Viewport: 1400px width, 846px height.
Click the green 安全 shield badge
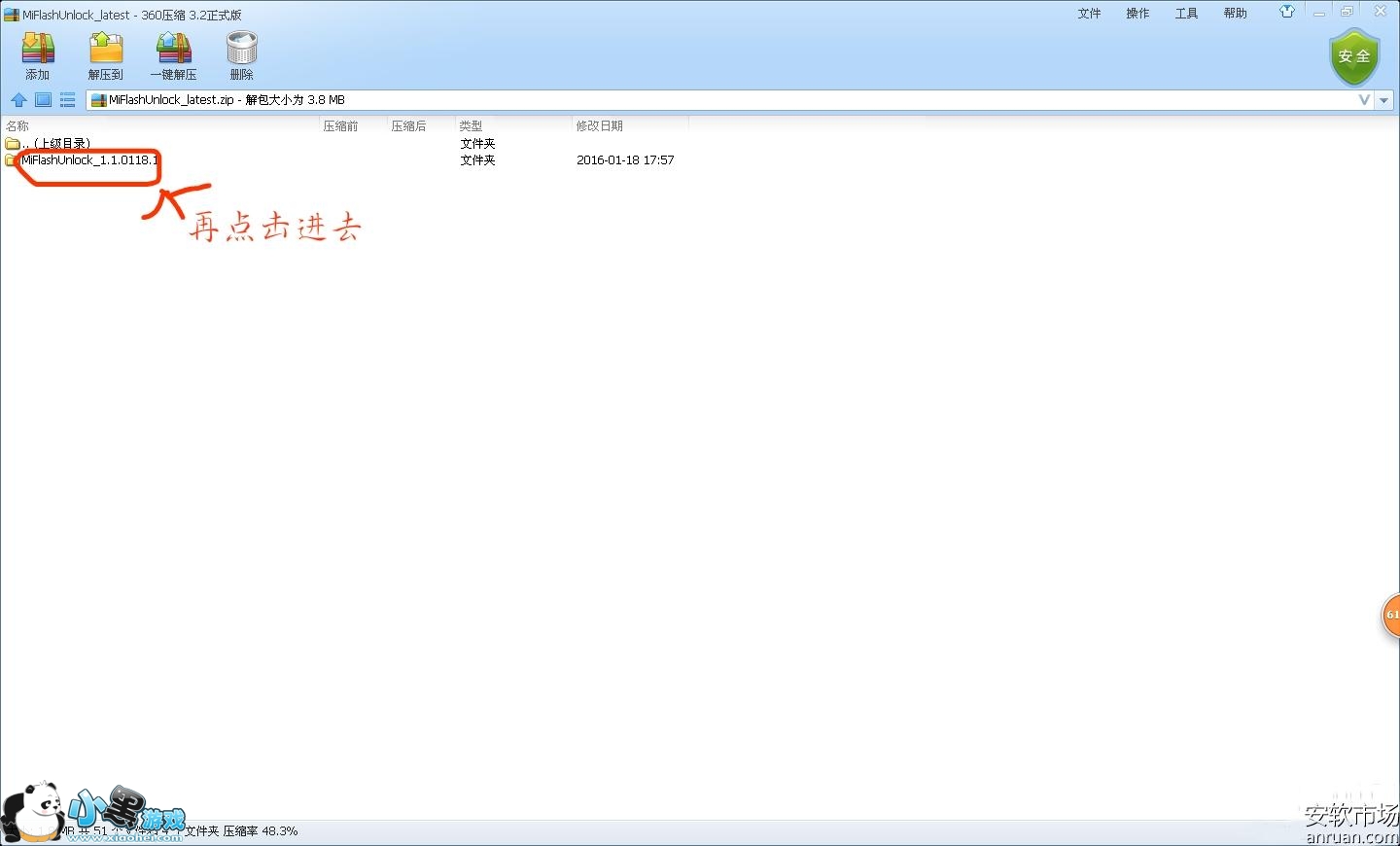[x=1354, y=56]
